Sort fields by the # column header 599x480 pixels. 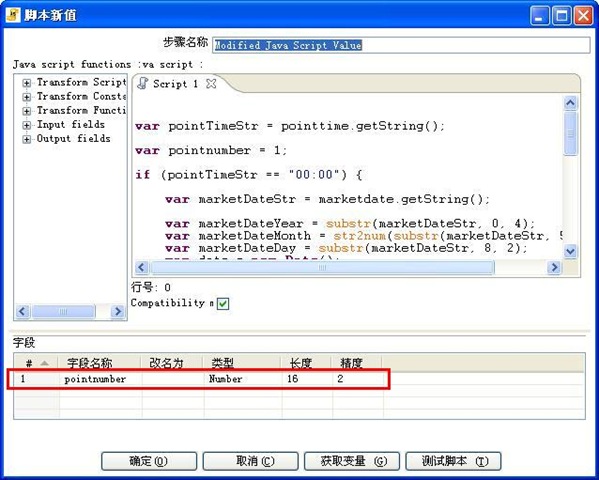pos(36,363)
